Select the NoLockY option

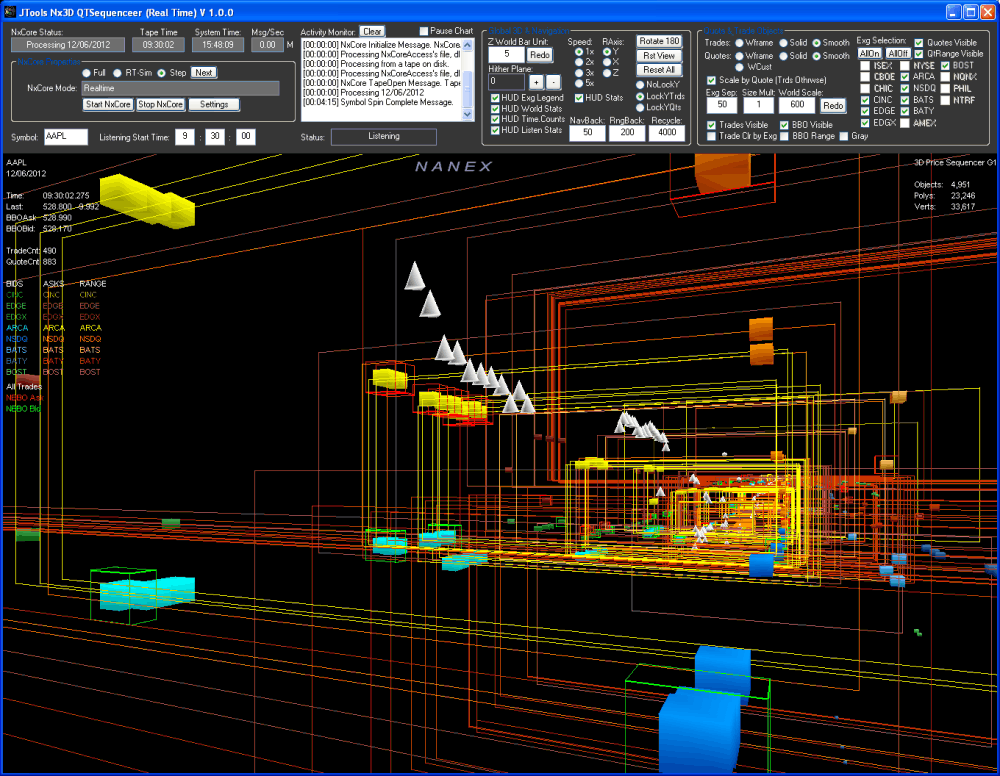(x=640, y=85)
